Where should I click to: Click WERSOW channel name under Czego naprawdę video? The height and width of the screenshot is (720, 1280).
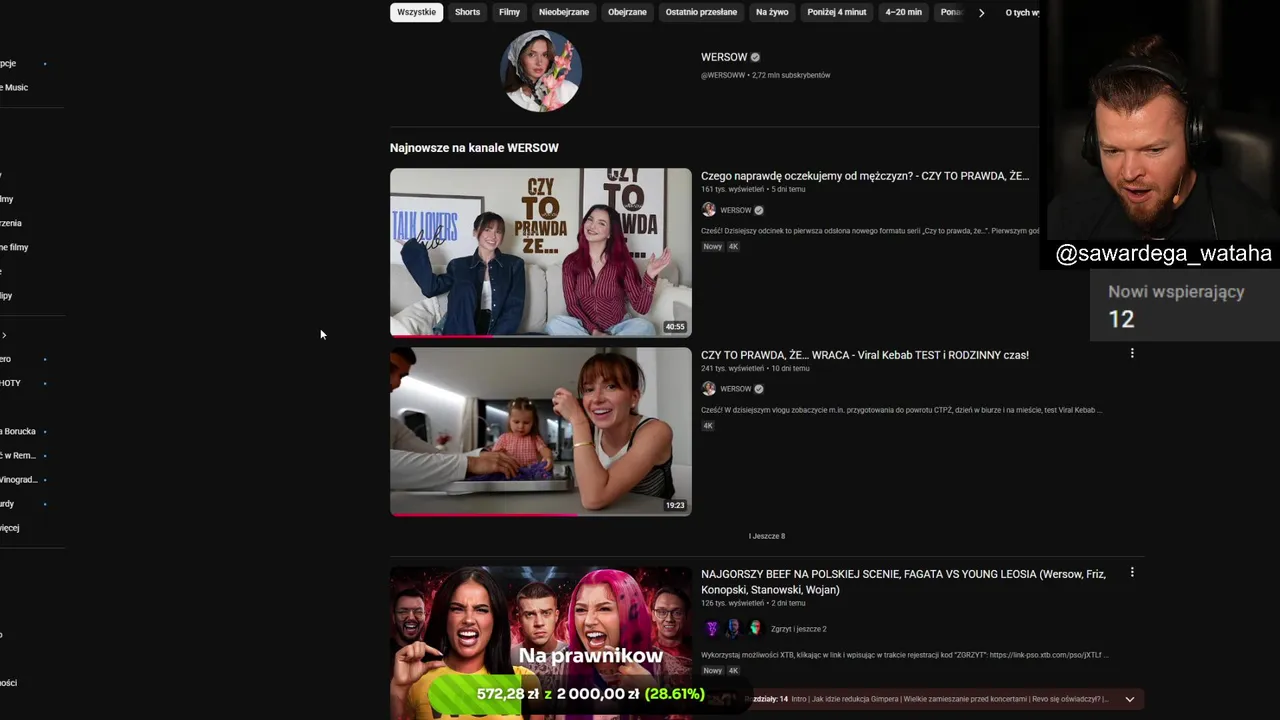[x=736, y=210]
